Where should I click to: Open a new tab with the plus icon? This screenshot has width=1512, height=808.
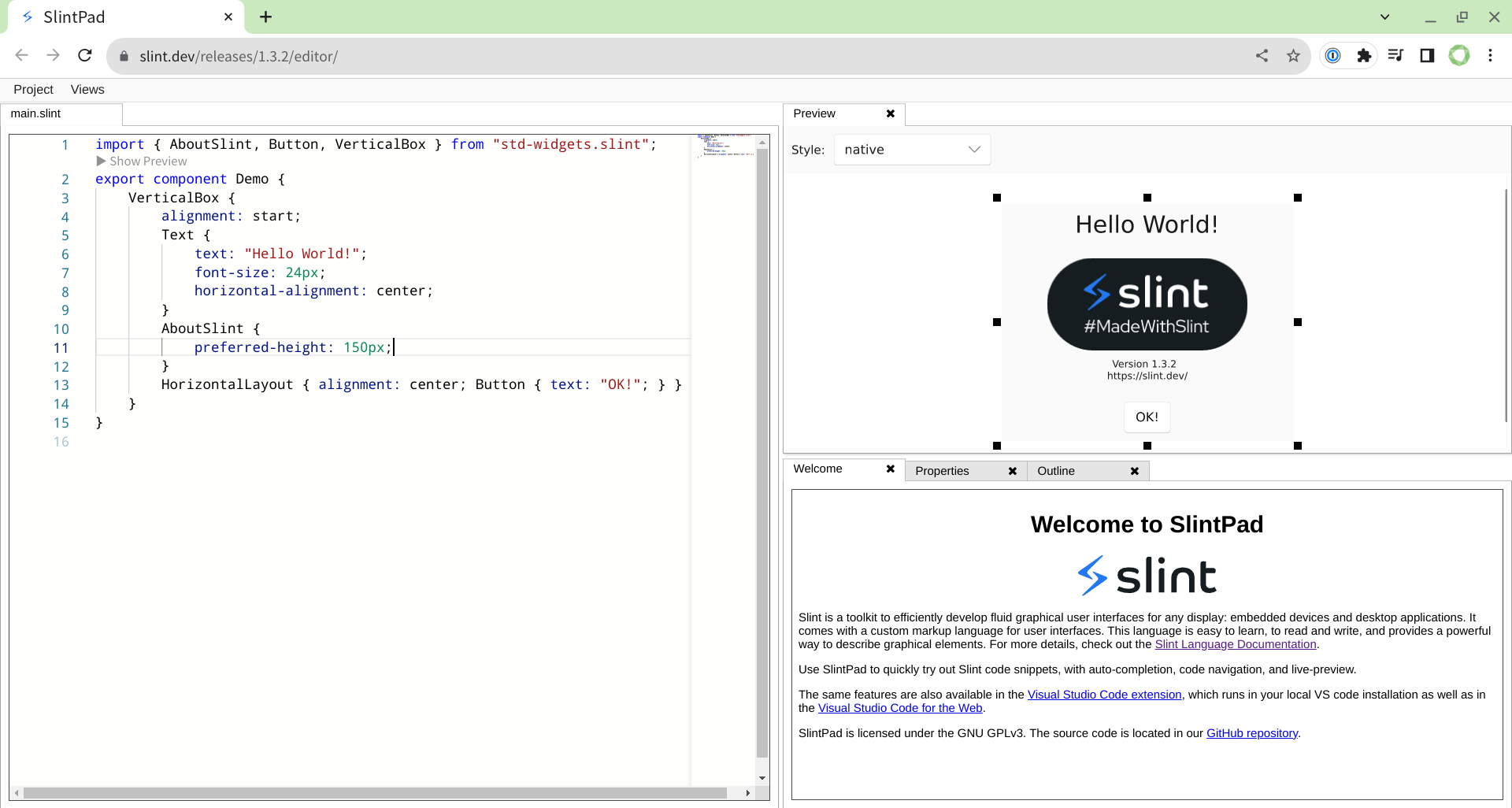265,17
